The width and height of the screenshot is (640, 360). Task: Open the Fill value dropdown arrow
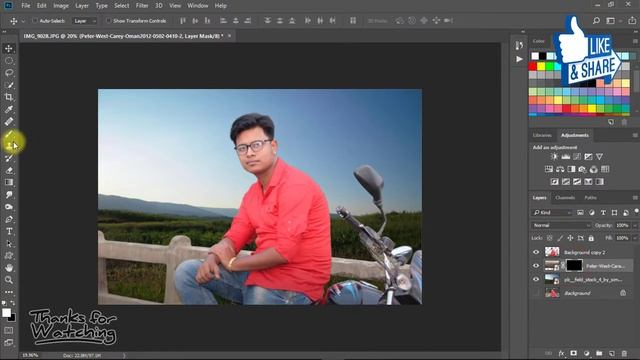635,238
